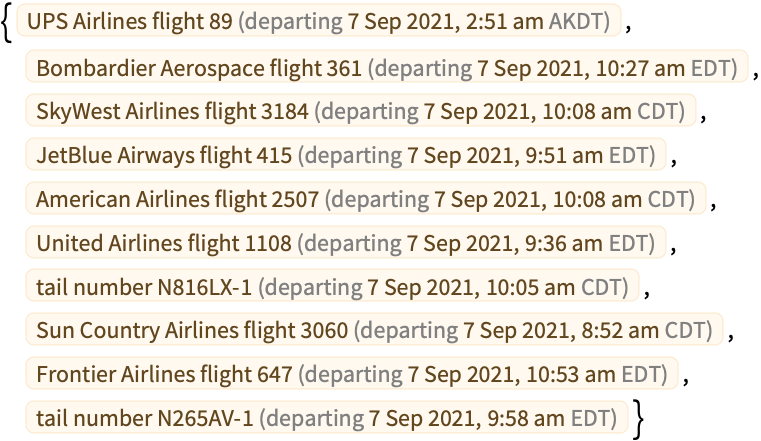Select American Airlines flight 2507 entity

[366, 198]
